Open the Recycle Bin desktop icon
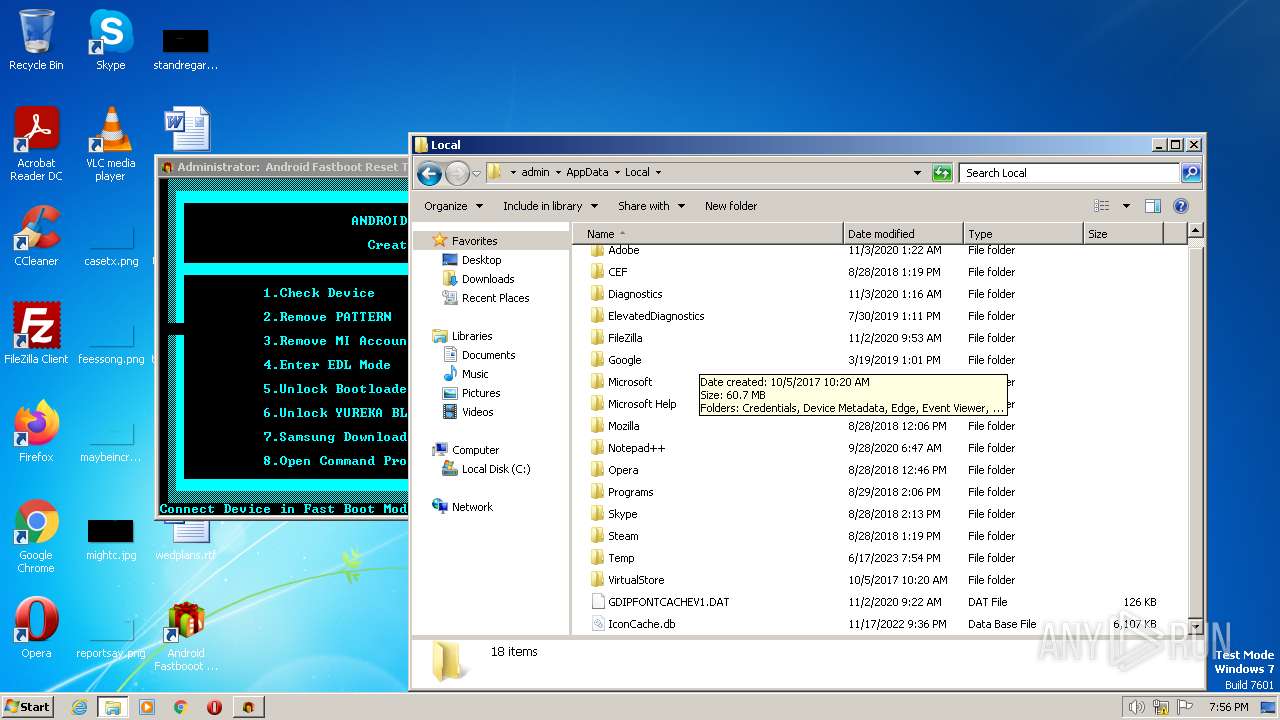Viewport: 1280px width, 720px height. click(x=36, y=40)
